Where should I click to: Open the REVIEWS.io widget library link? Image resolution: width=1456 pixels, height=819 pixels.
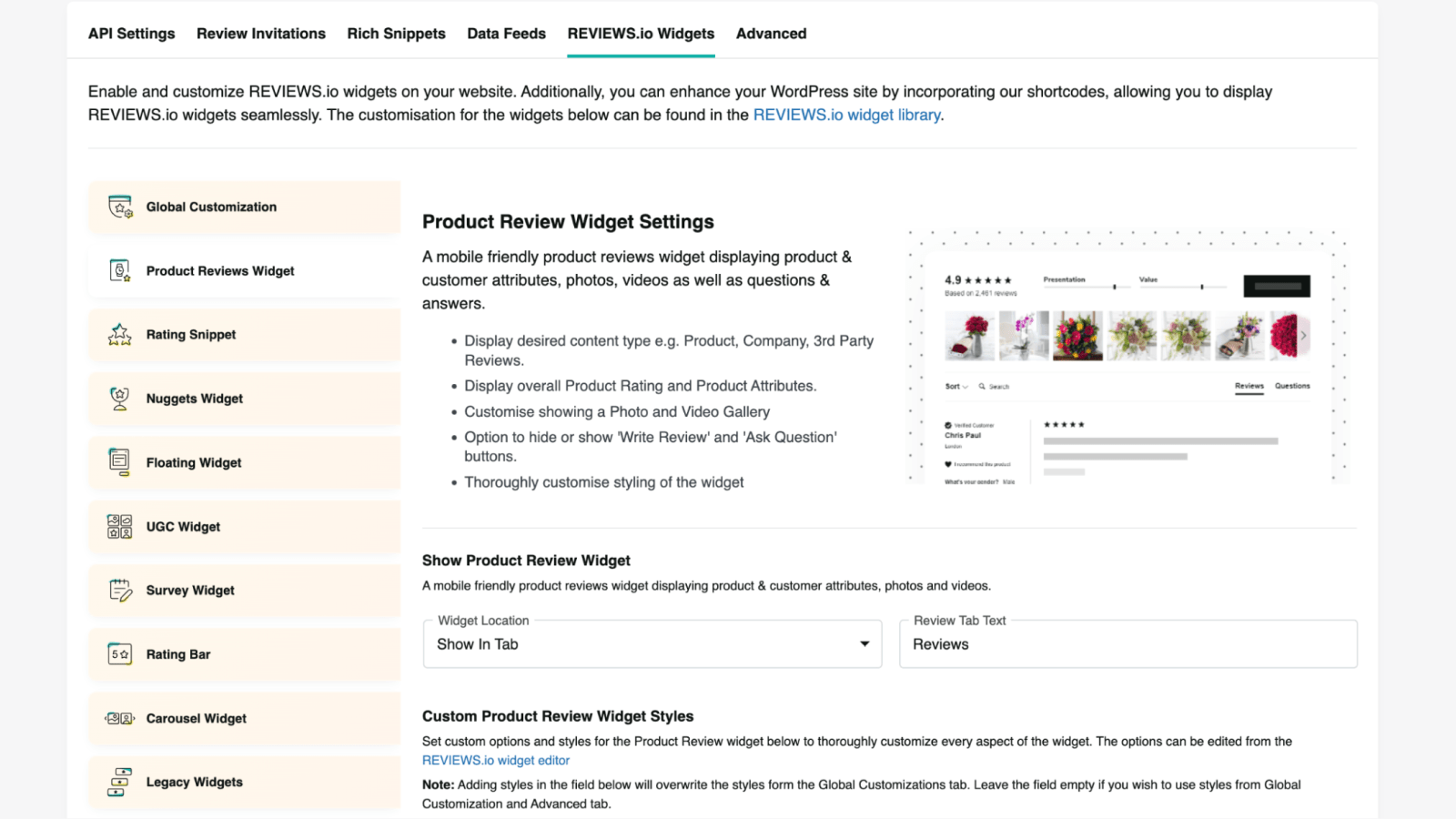click(x=846, y=115)
